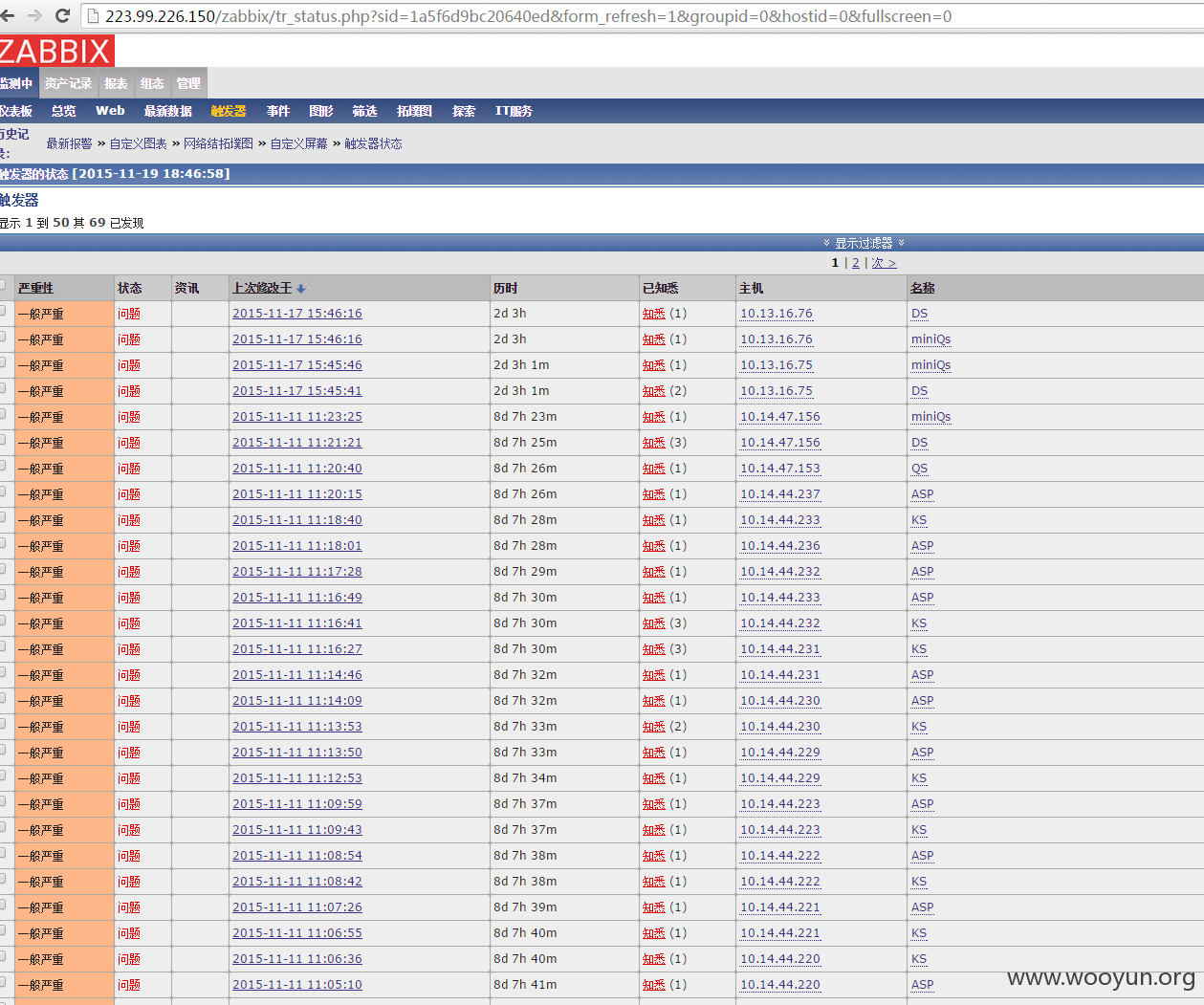Viewport: 1204px width, 1005px height.
Task: Open the 事件 submenu
Action: click(x=278, y=111)
